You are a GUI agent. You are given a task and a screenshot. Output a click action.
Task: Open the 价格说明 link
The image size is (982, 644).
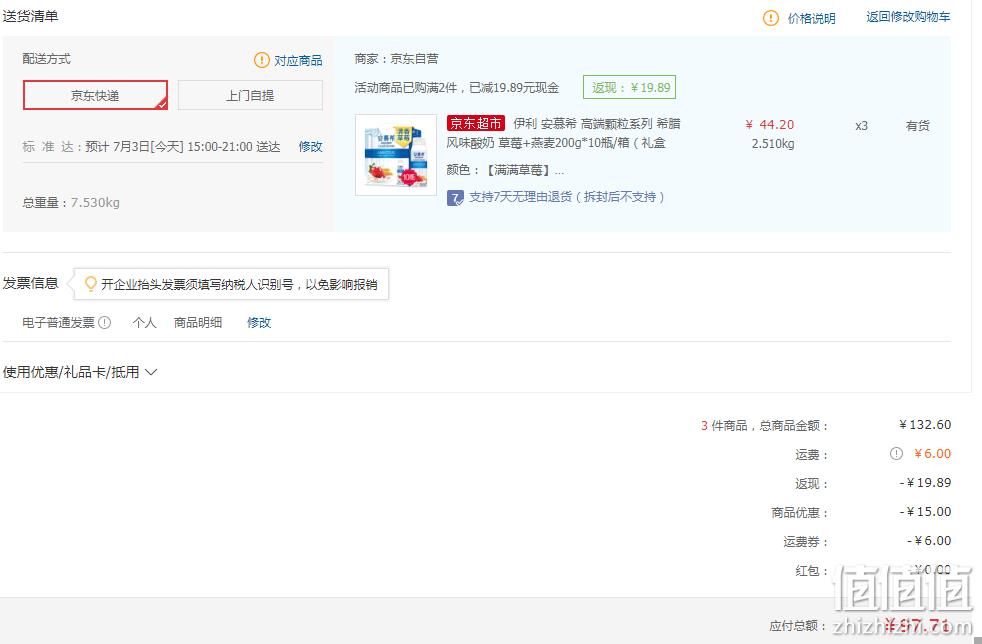point(812,19)
